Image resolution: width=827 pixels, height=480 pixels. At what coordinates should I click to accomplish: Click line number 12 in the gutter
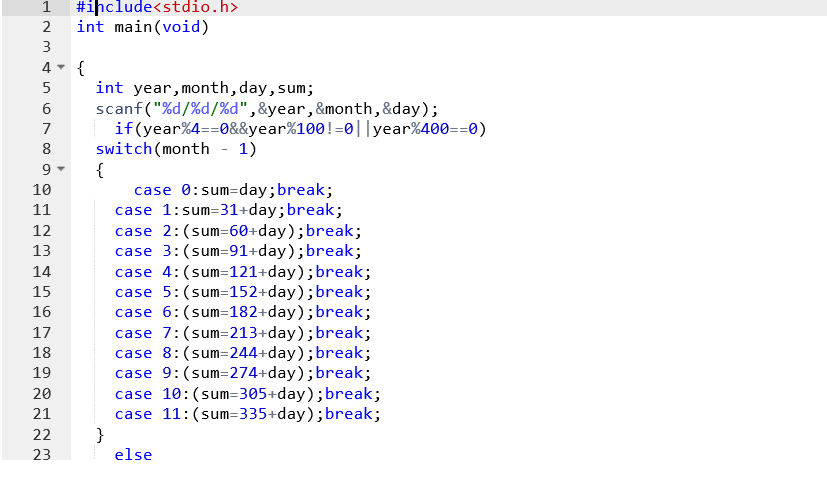click(x=42, y=231)
